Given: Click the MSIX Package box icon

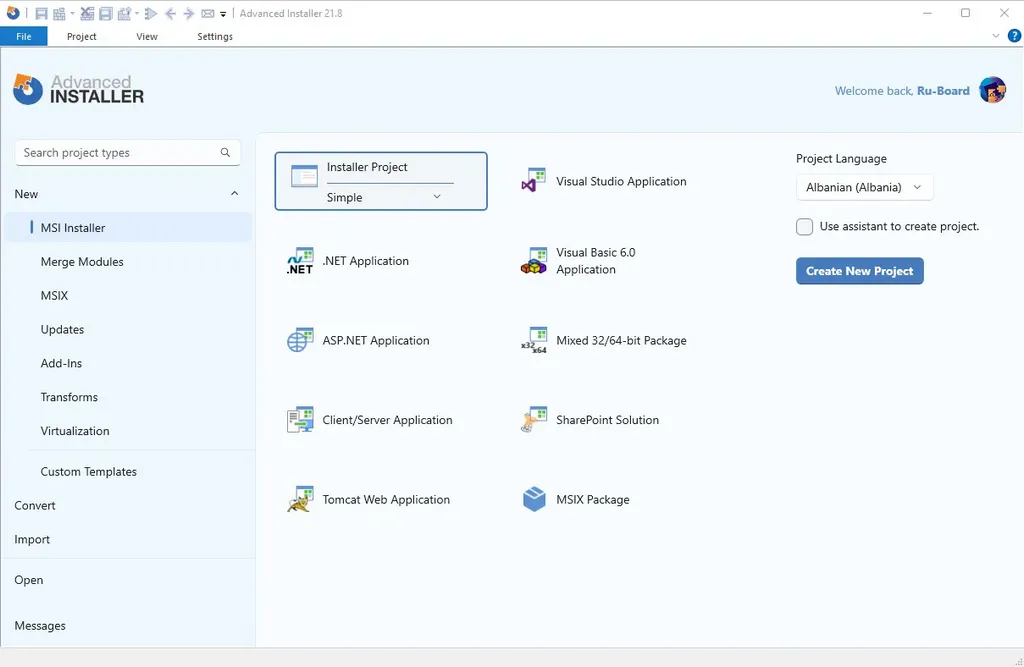Looking at the screenshot, I should [534, 500].
